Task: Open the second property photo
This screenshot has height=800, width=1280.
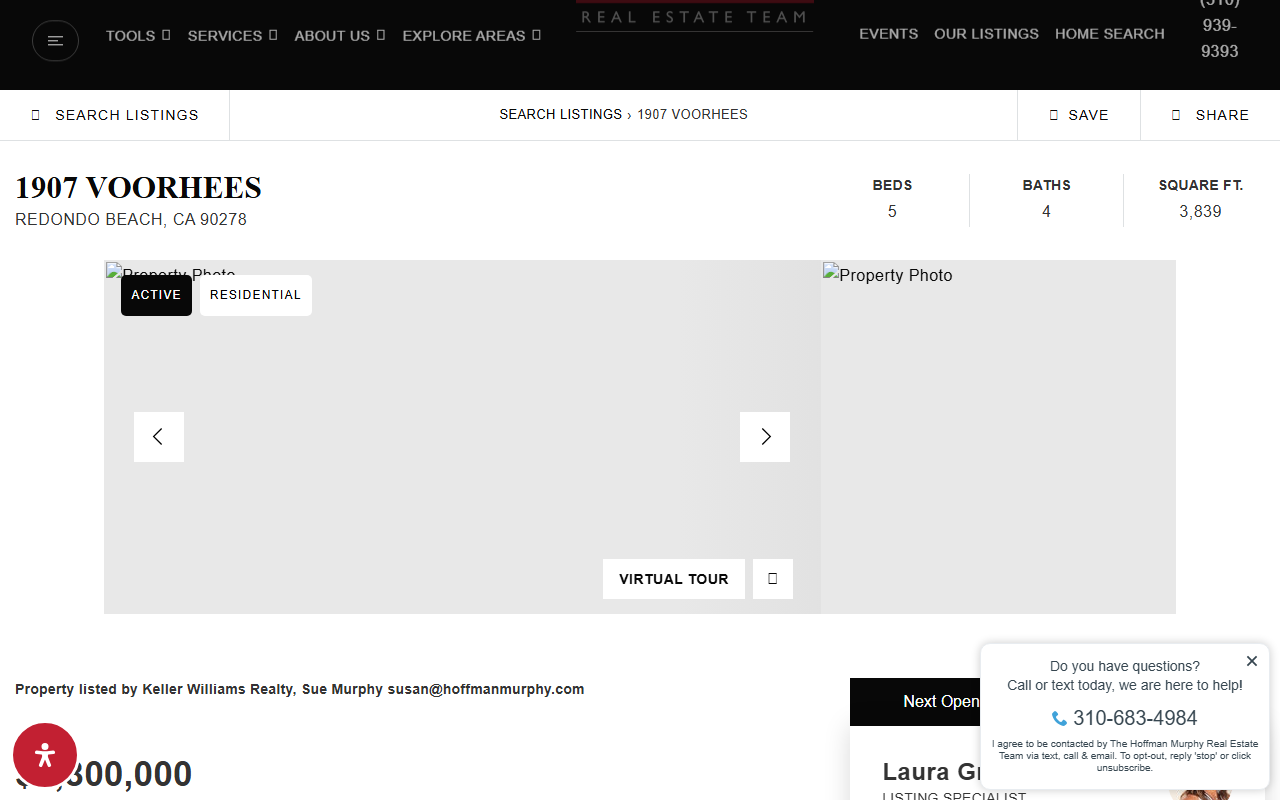Action: (x=998, y=437)
